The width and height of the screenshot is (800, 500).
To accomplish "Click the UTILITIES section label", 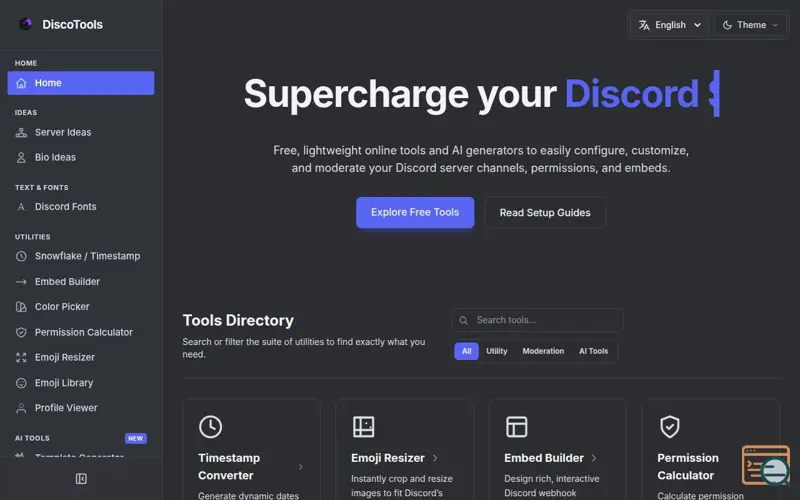I will [33, 237].
